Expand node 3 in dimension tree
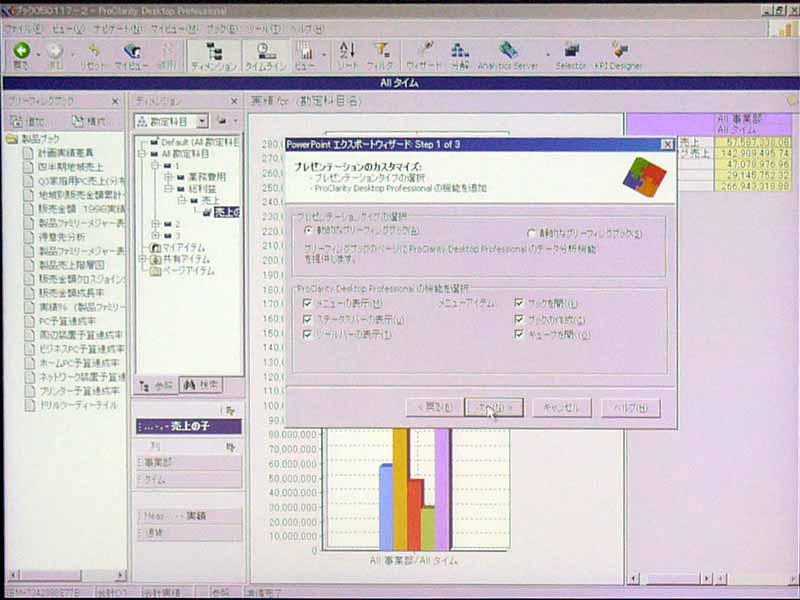 click(x=155, y=236)
